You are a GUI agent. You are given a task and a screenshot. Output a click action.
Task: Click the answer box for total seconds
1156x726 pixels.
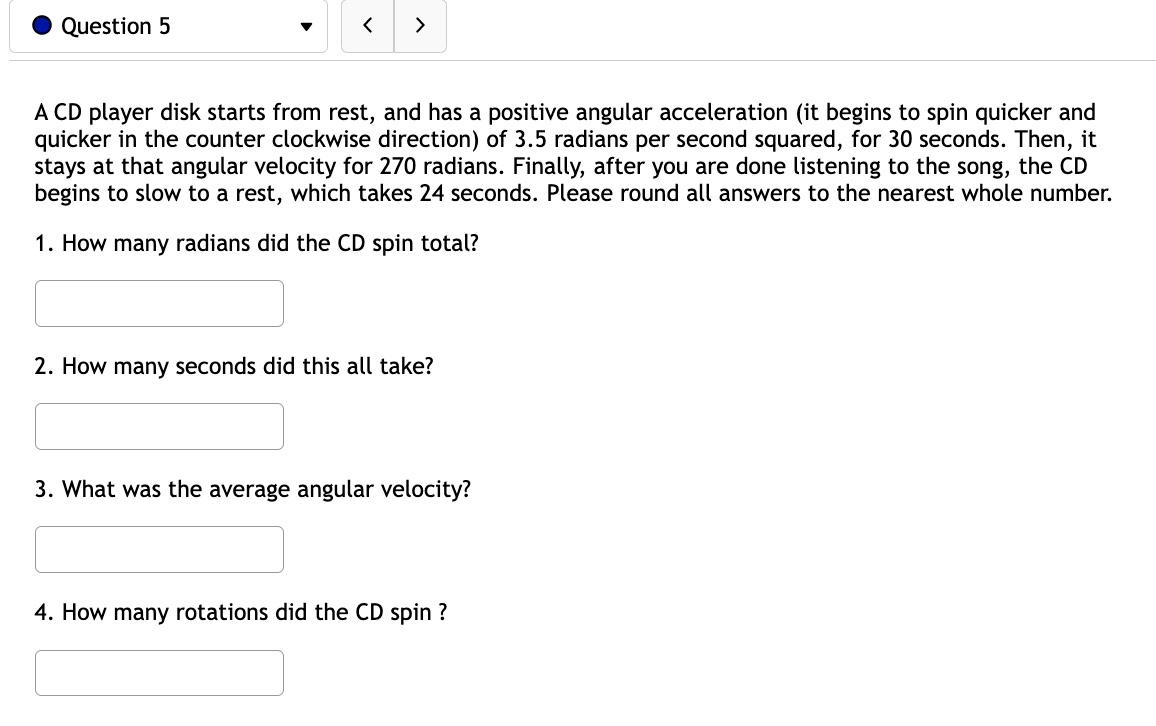coord(159,426)
